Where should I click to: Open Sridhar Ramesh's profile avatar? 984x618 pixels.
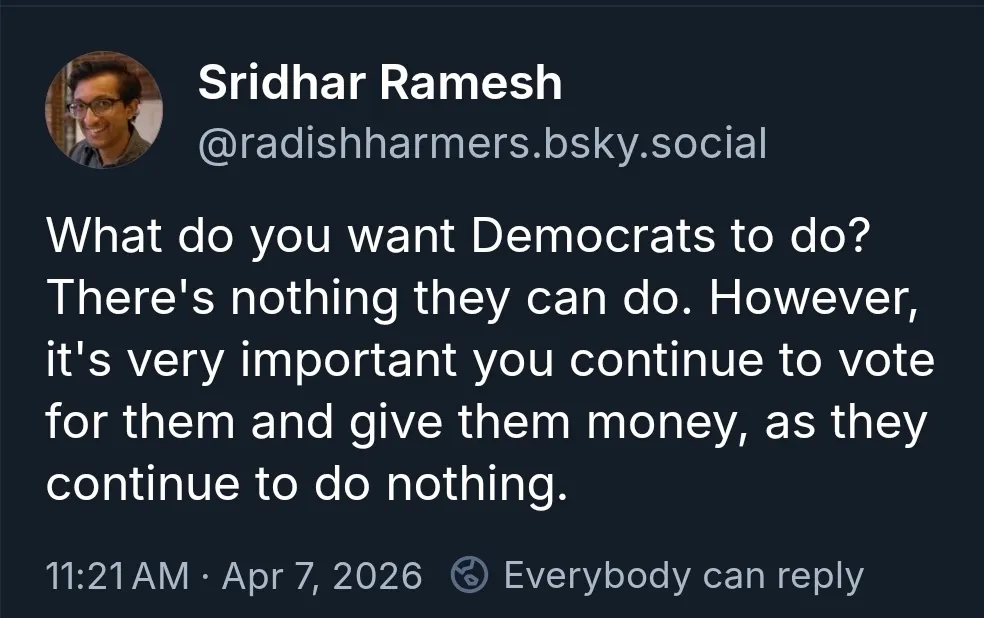pyautogui.click(x=104, y=110)
